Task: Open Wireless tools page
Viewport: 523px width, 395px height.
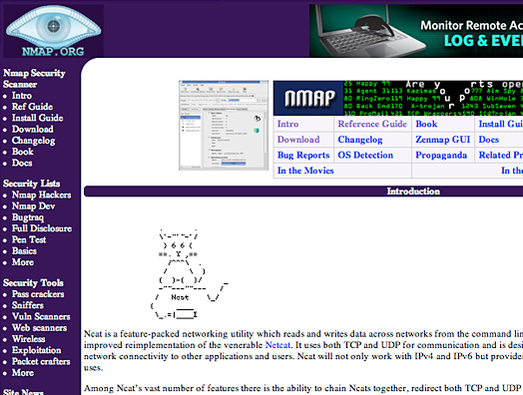Action: coord(28,339)
